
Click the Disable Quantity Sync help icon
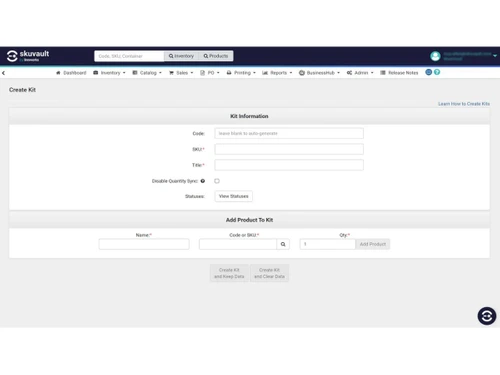tap(203, 181)
